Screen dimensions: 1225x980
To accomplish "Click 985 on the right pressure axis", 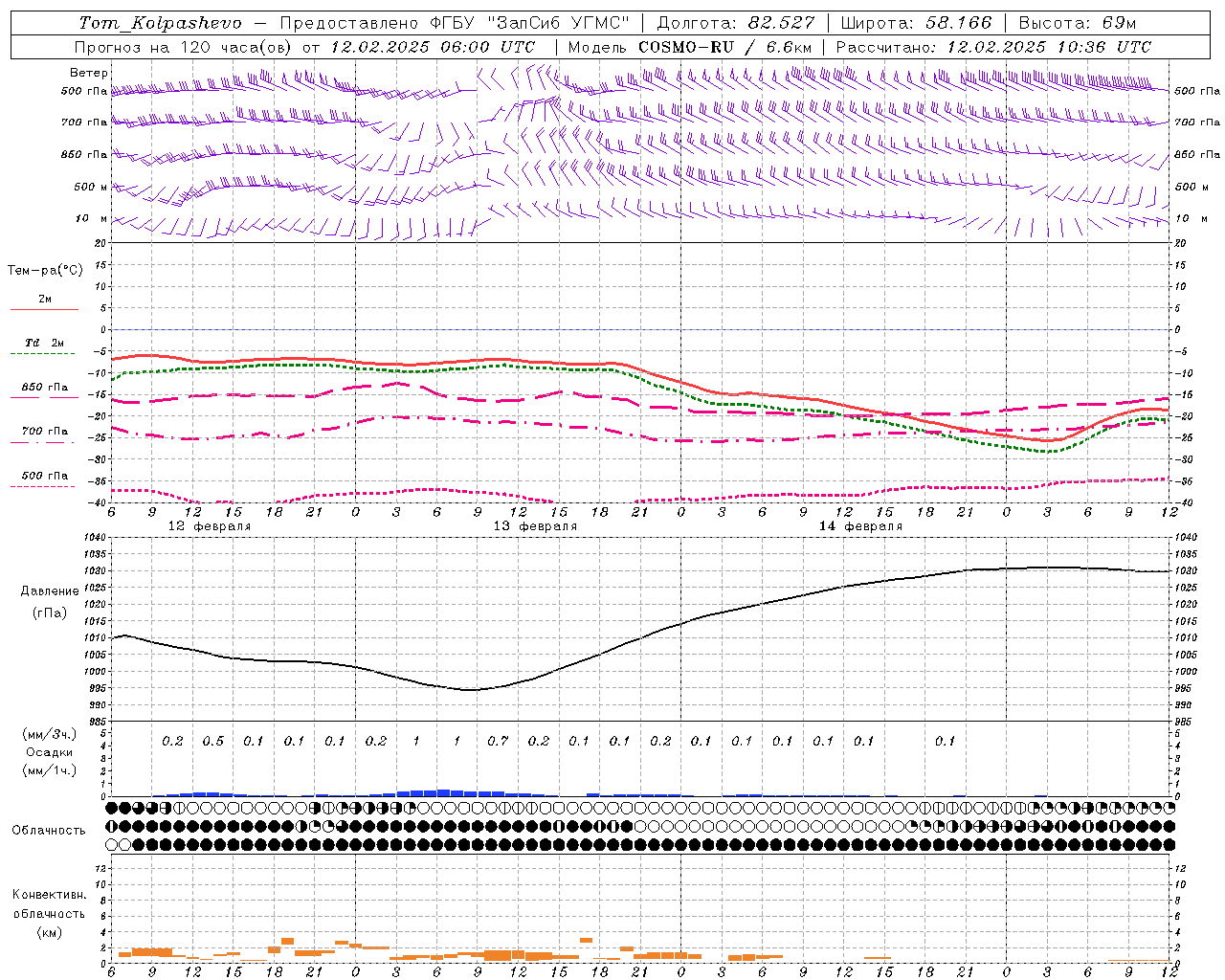I will [x=1184, y=723].
